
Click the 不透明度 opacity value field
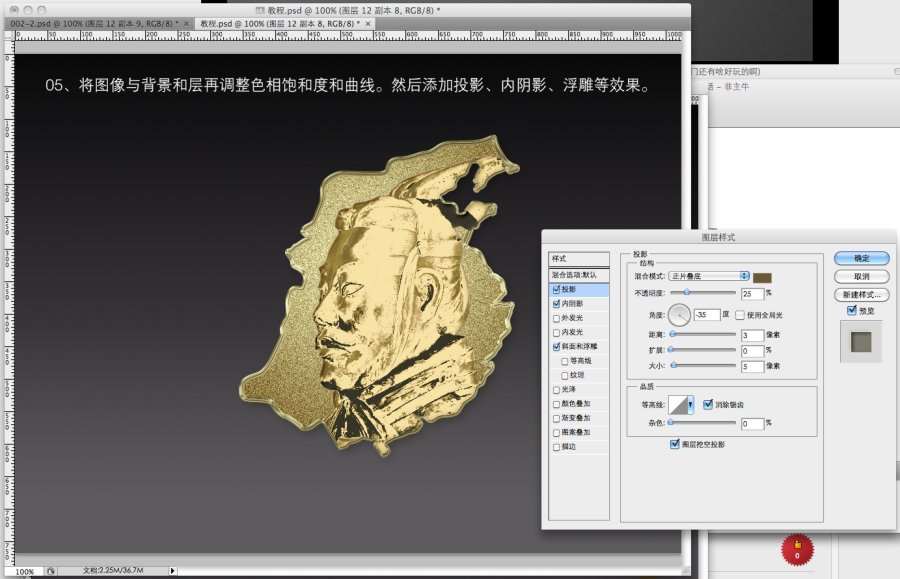point(752,294)
